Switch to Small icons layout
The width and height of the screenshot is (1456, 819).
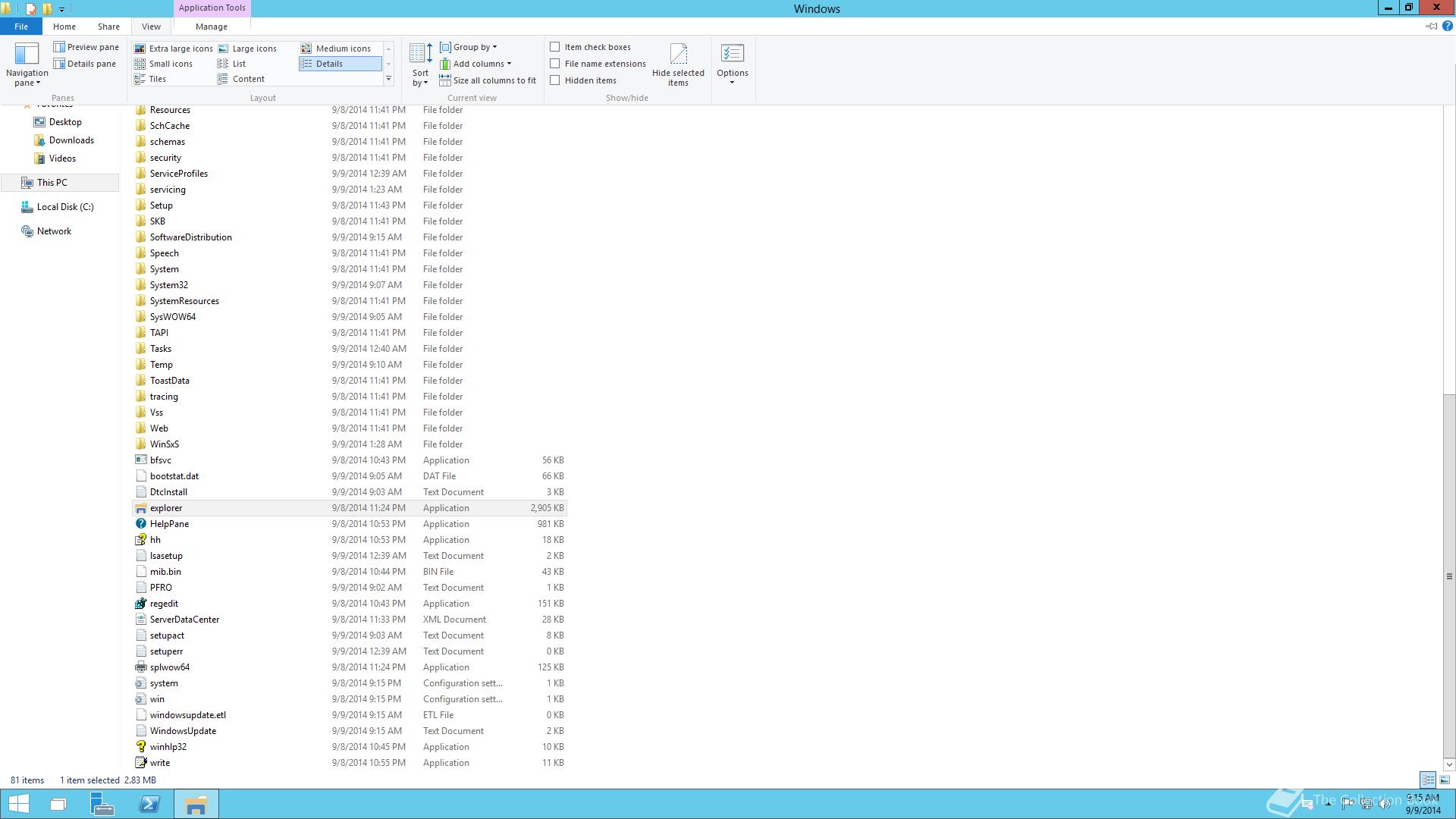(x=164, y=64)
